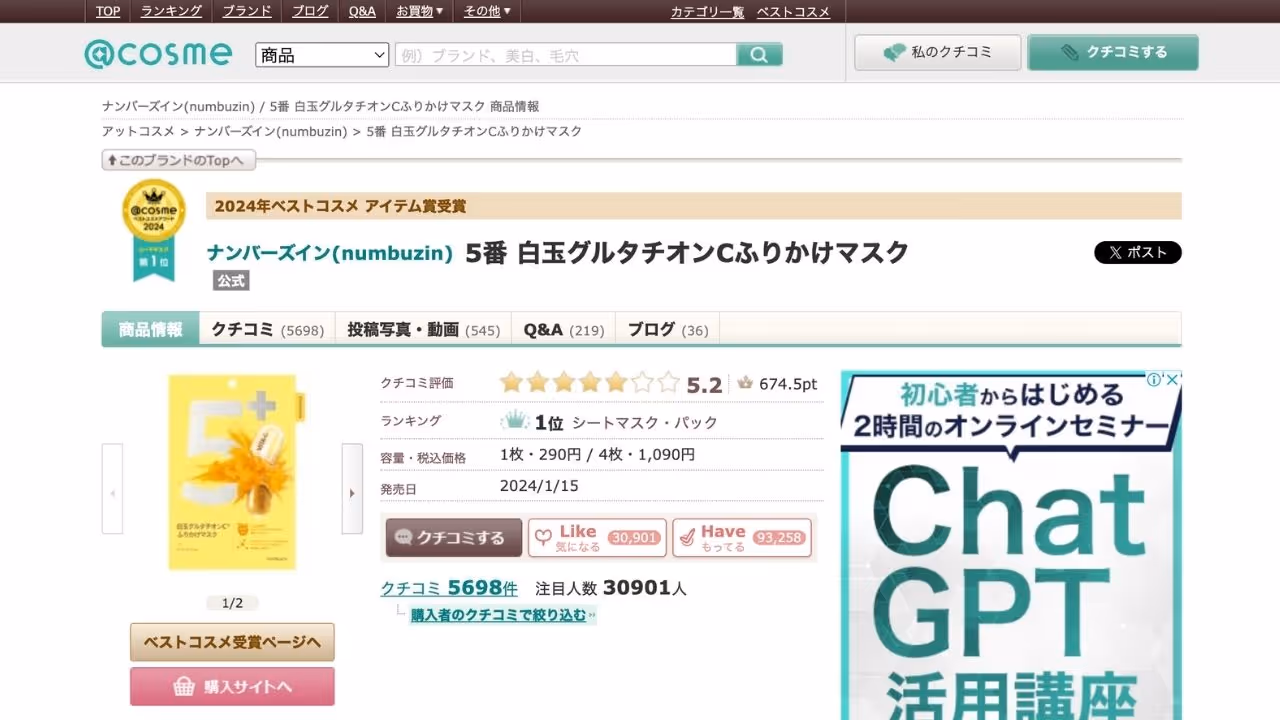Viewport: 1280px width, 720px height.
Task: Focus the brand search input field
Action: (x=566, y=55)
